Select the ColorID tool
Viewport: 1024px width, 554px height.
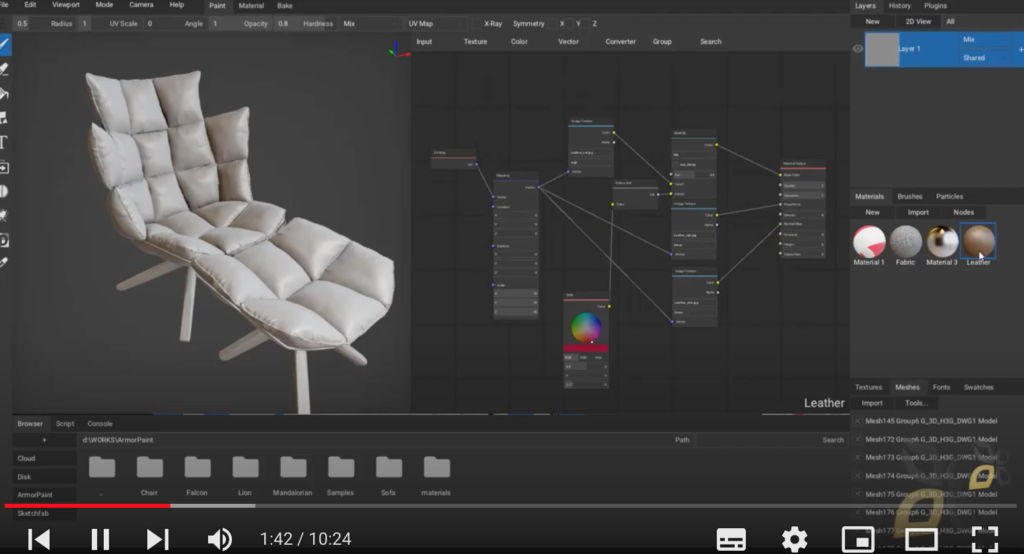click(5, 240)
